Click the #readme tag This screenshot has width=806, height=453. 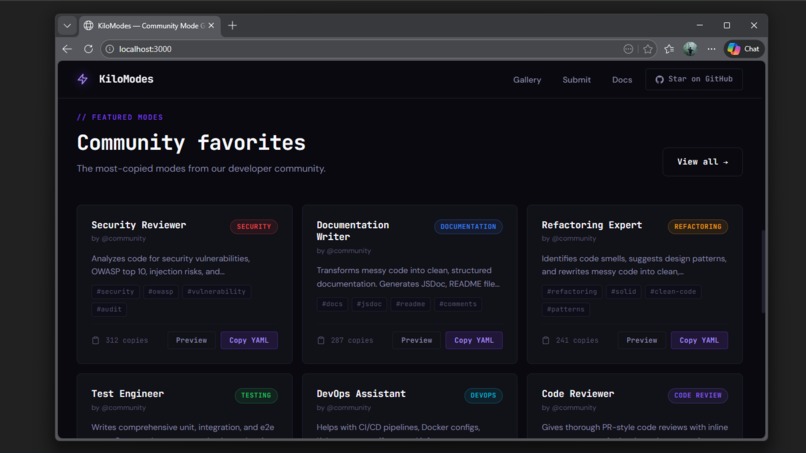tap(410, 304)
